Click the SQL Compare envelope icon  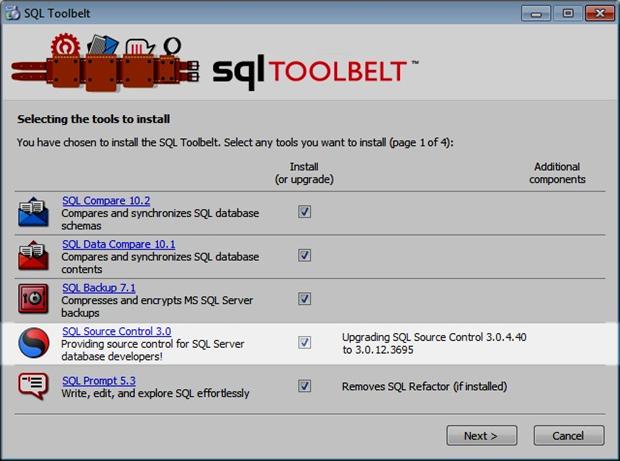point(33,212)
